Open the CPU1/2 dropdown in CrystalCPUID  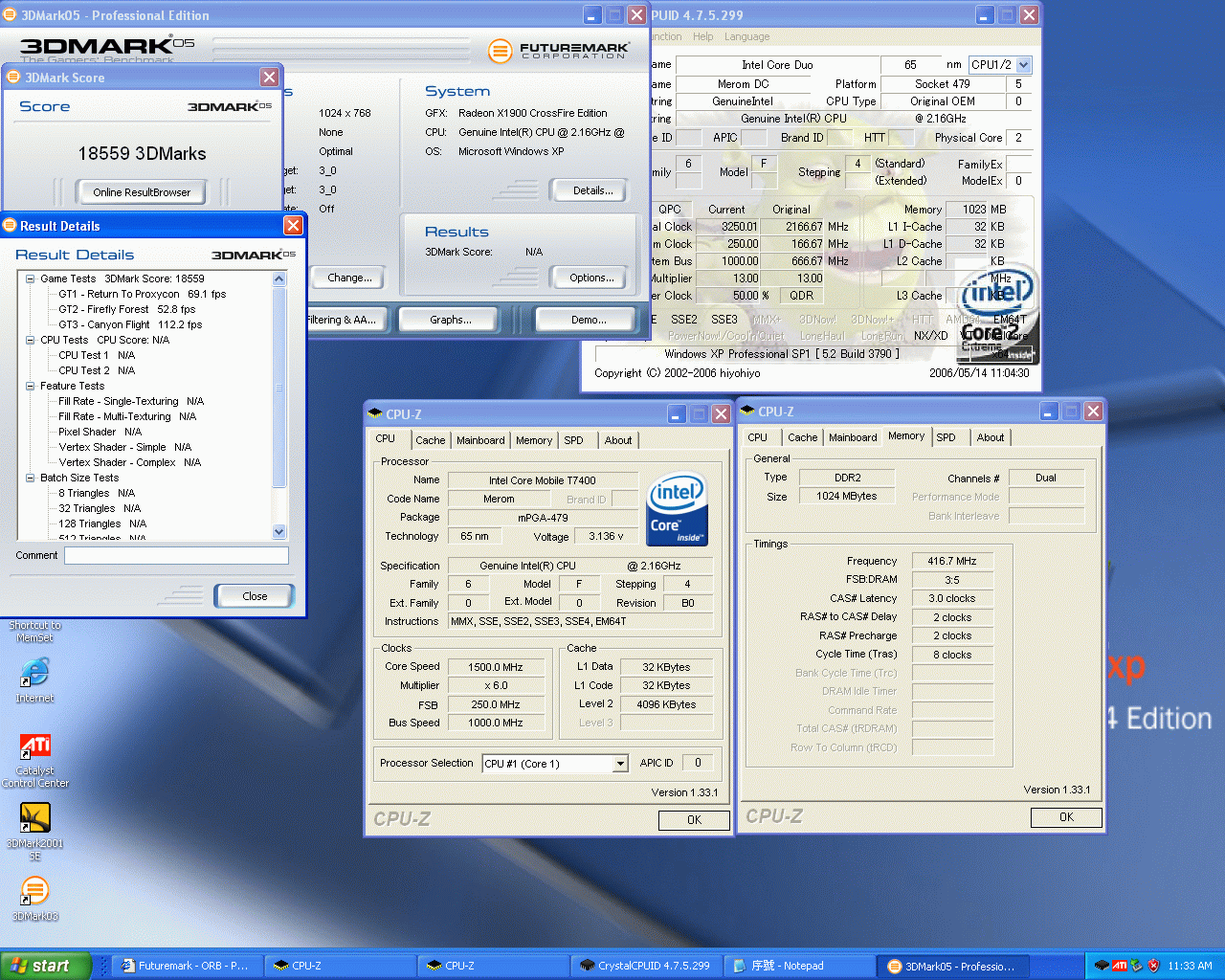pyautogui.click(x=1024, y=65)
